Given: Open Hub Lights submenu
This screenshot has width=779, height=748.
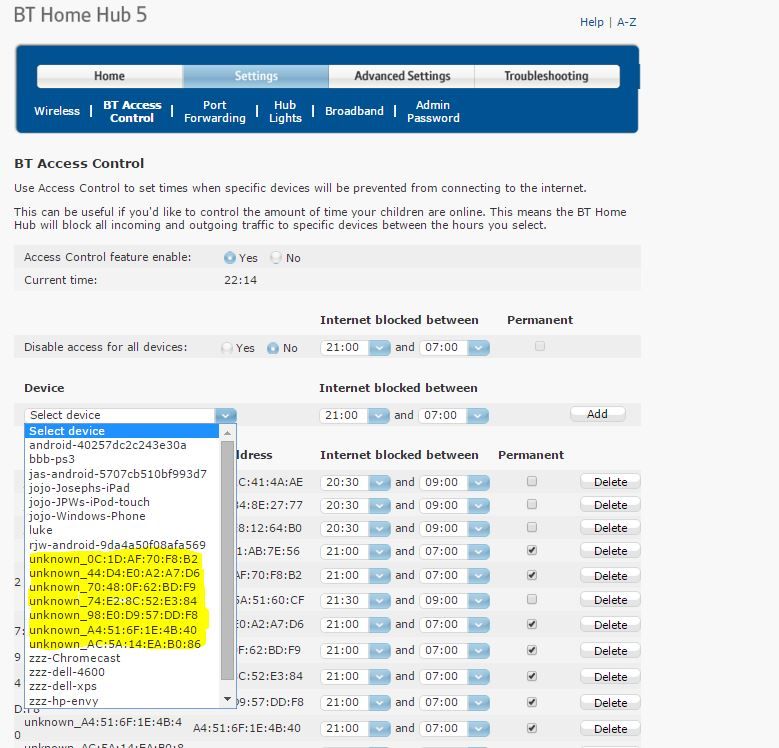Looking at the screenshot, I should pyautogui.click(x=285, y=111).
